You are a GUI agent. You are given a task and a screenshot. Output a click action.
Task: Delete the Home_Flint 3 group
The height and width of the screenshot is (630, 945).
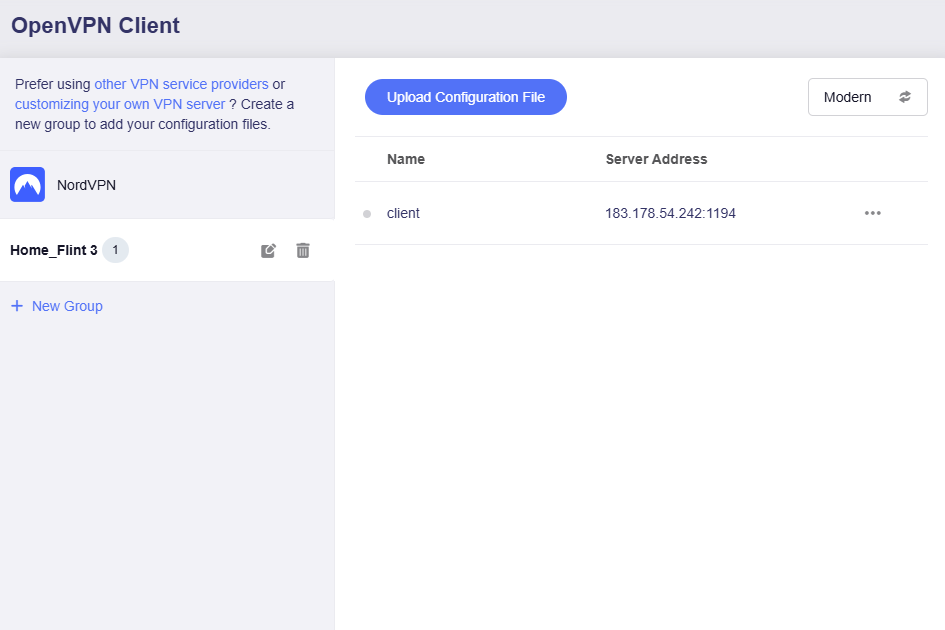(x=303, y=251)
